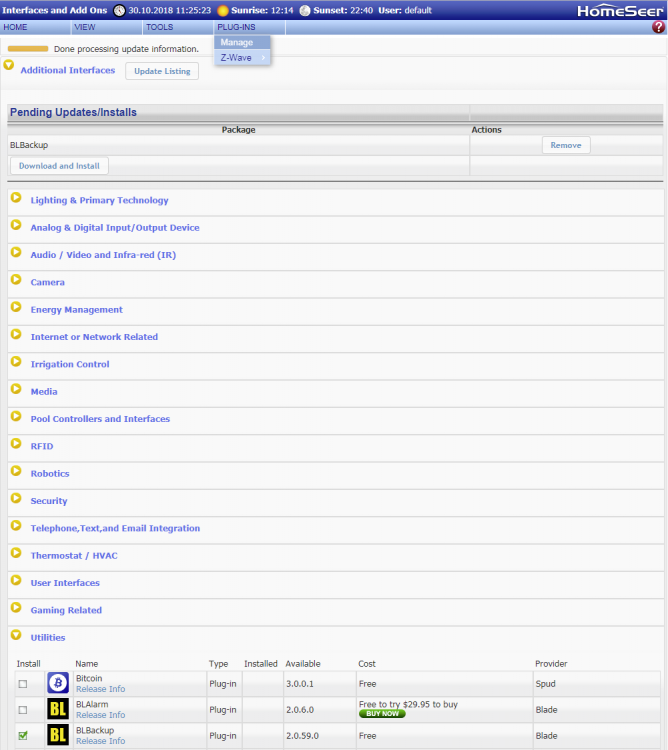Expand the Lighting & Primary Technology section
This screenshot has width=668, height=750.
click(16, 199)
